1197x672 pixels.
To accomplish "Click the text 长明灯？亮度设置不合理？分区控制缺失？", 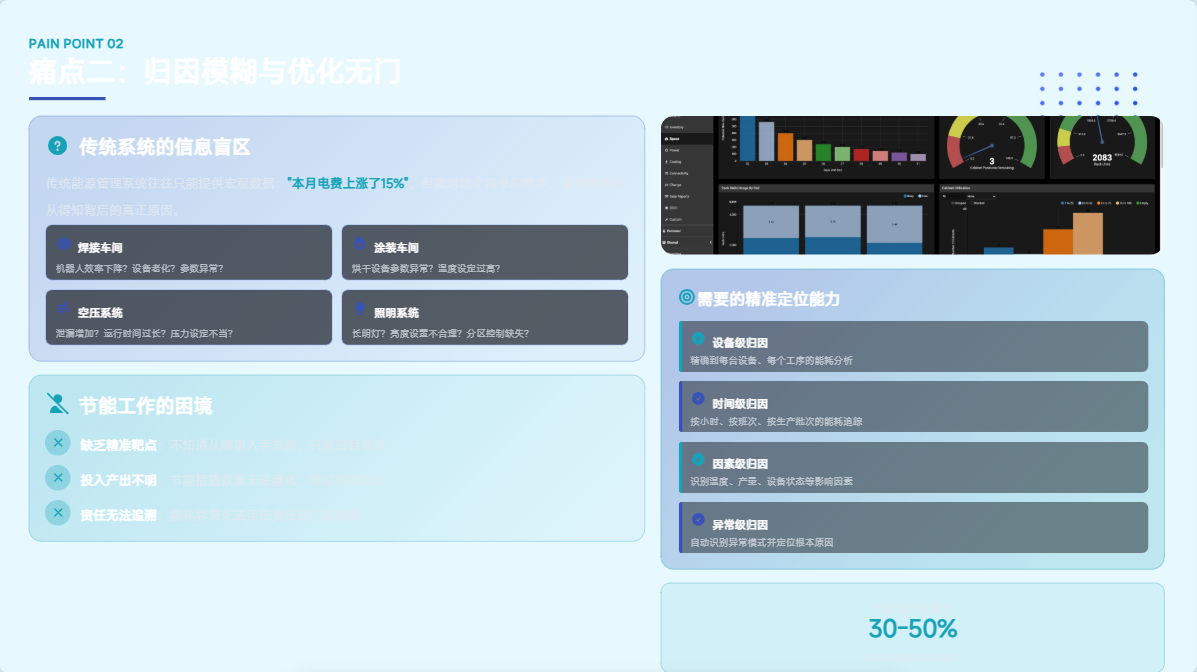I will tap(440, 333).
